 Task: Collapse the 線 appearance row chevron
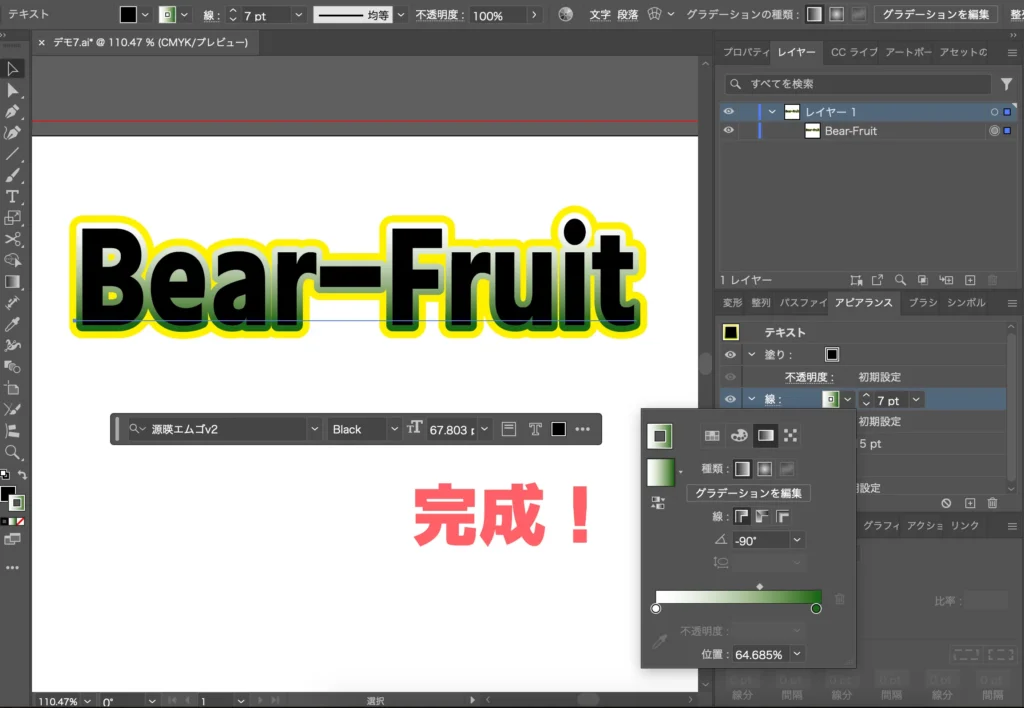point(751,399)
